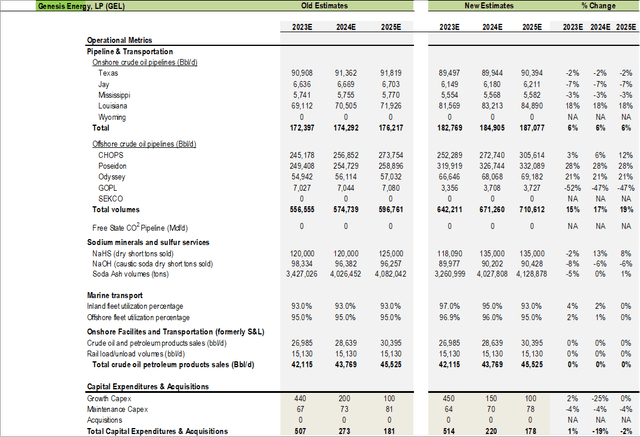
Task: Select Total crude oil petroleum products sales label
Action: 173,364
